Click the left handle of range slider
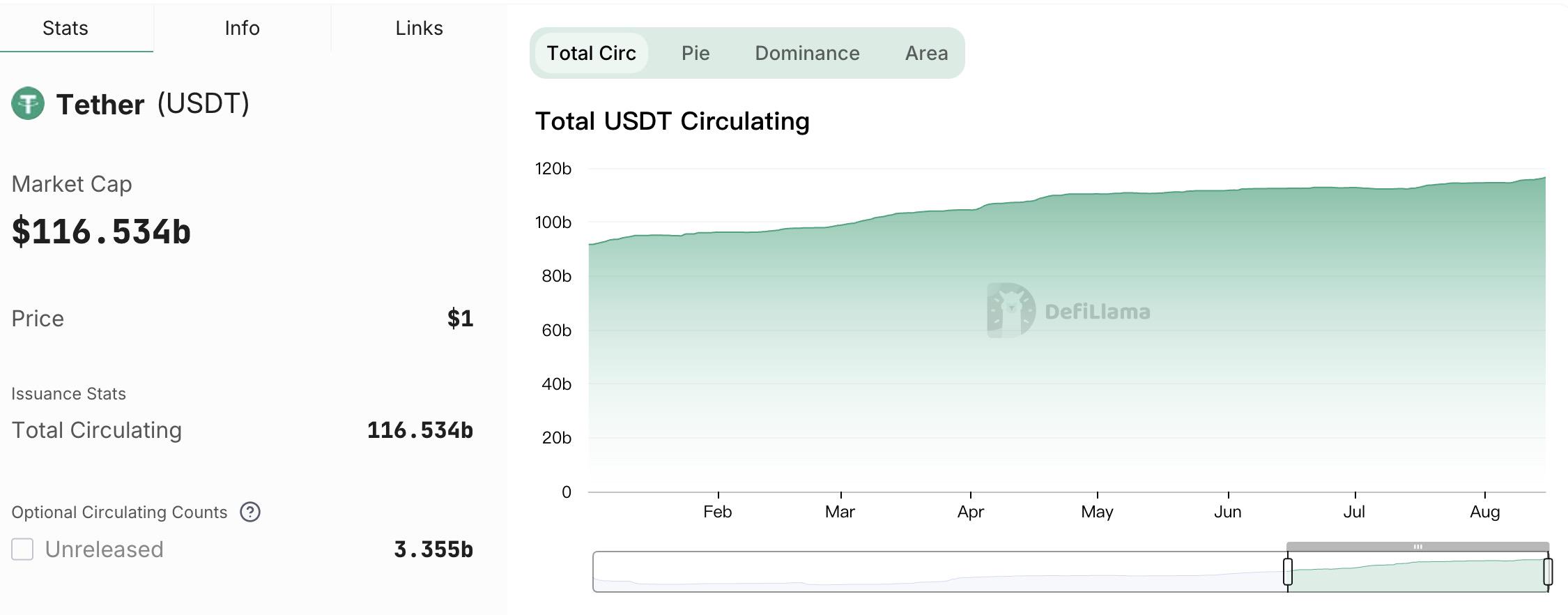The image size is (1568, 615). [1288, 572]
